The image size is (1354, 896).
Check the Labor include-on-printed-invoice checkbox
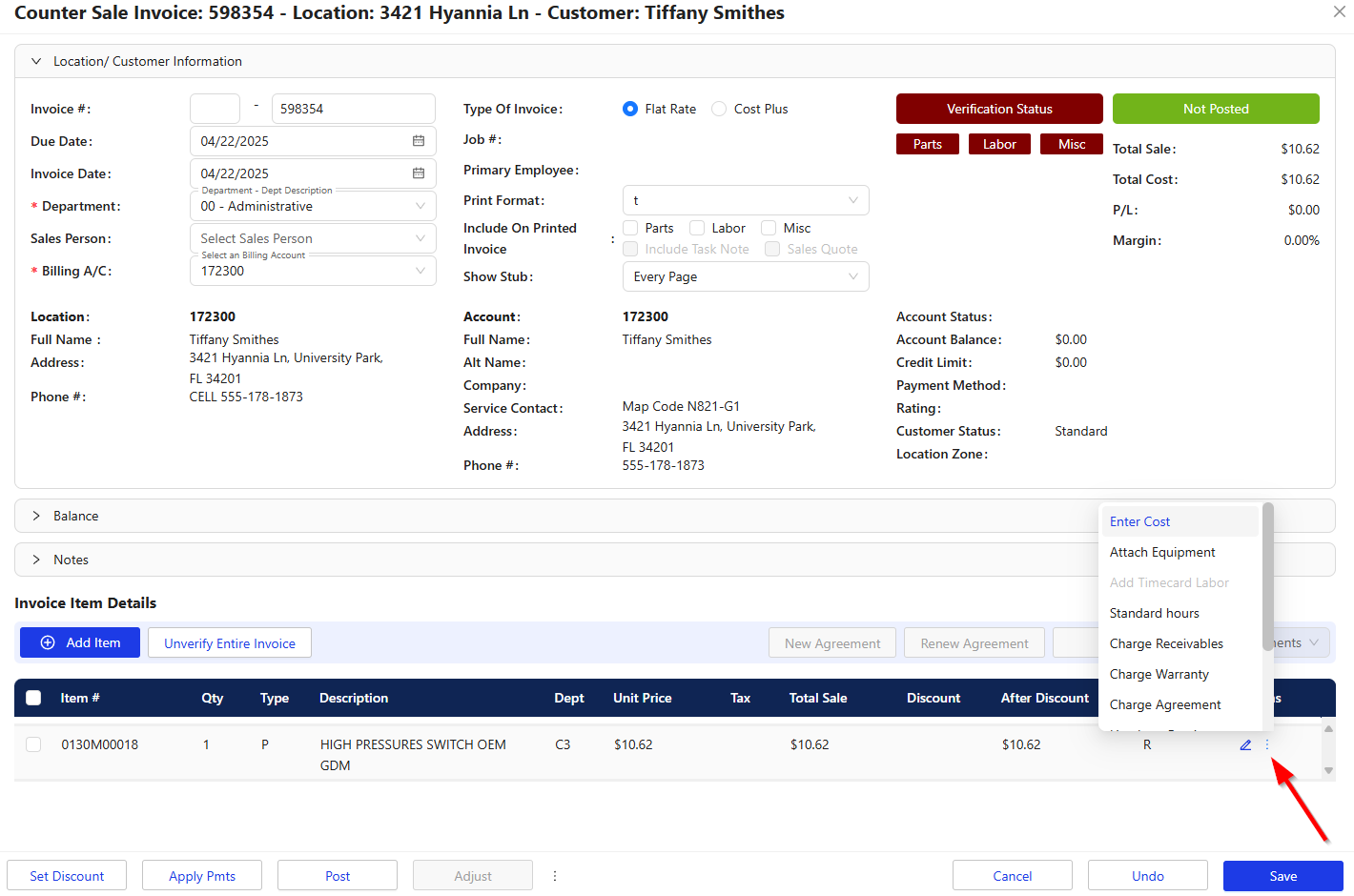pos(697,228)
